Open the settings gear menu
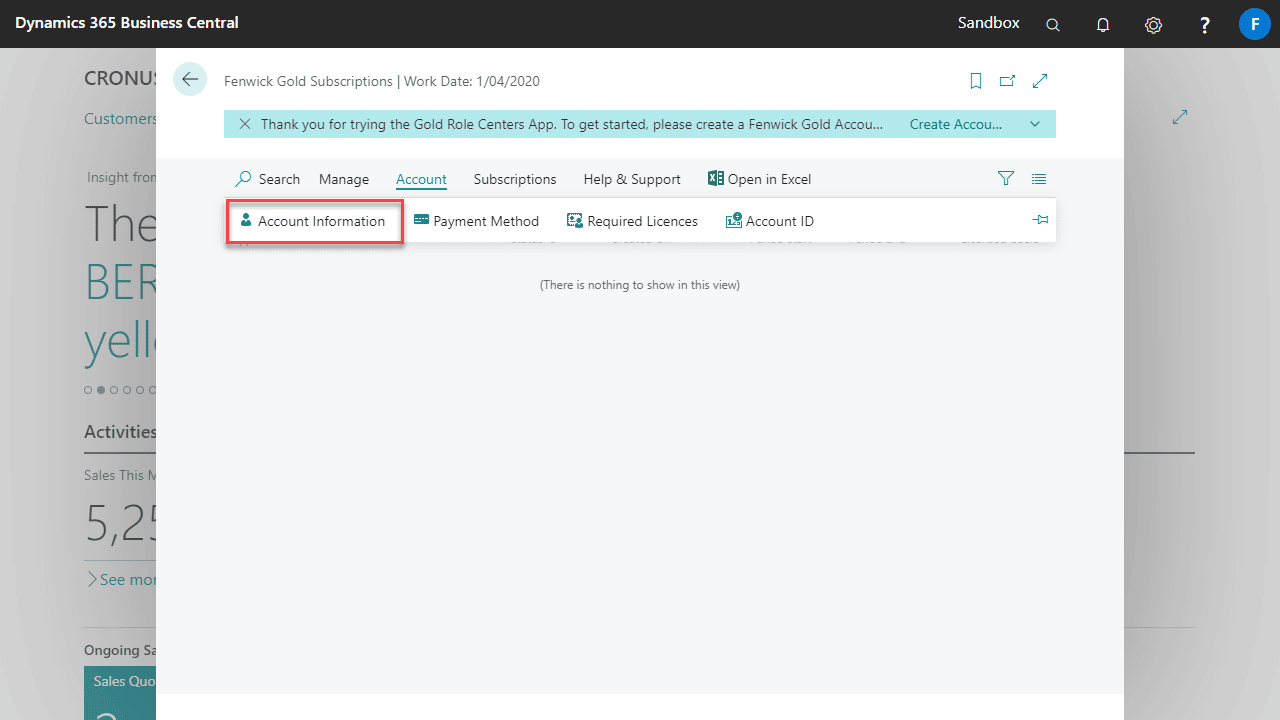The width and height of the screenshot is (1280, 720). (1153, 25)
